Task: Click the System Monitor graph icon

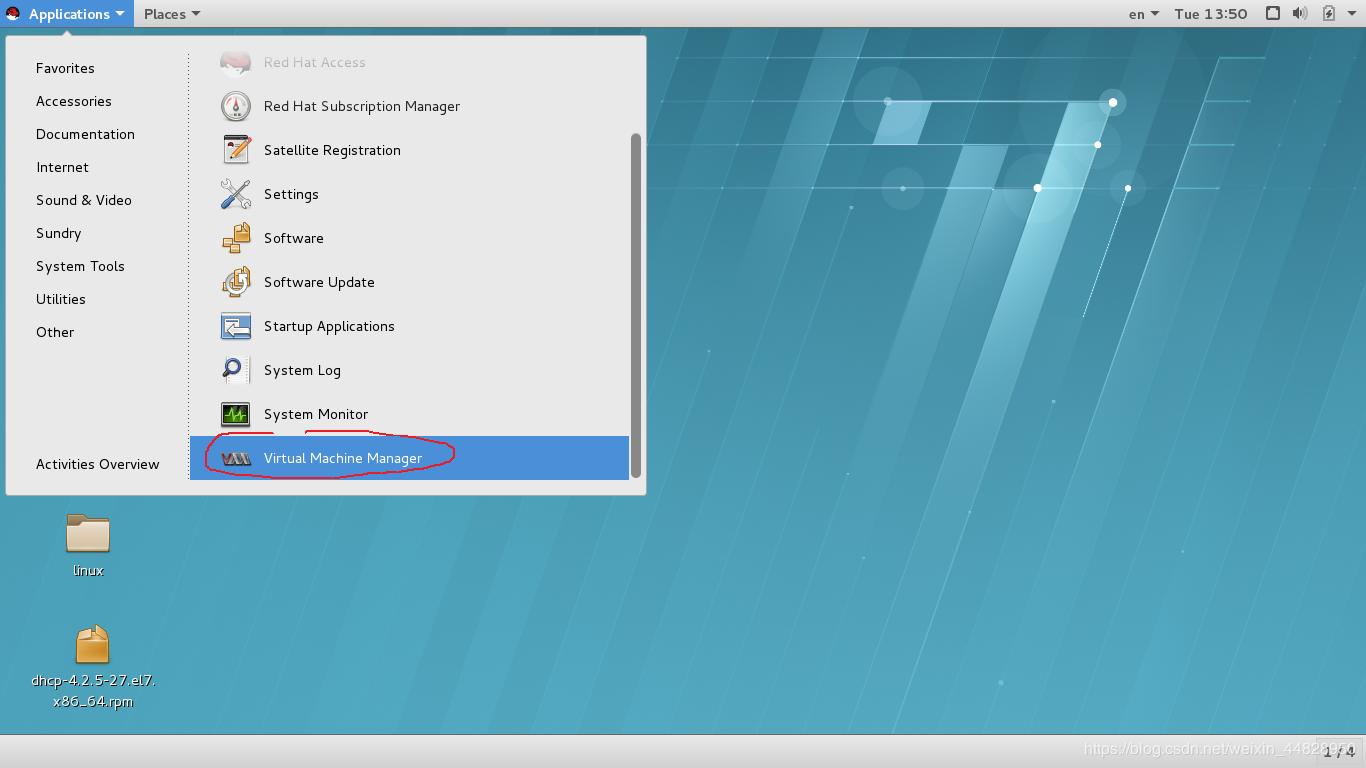Action: point(235,414)
